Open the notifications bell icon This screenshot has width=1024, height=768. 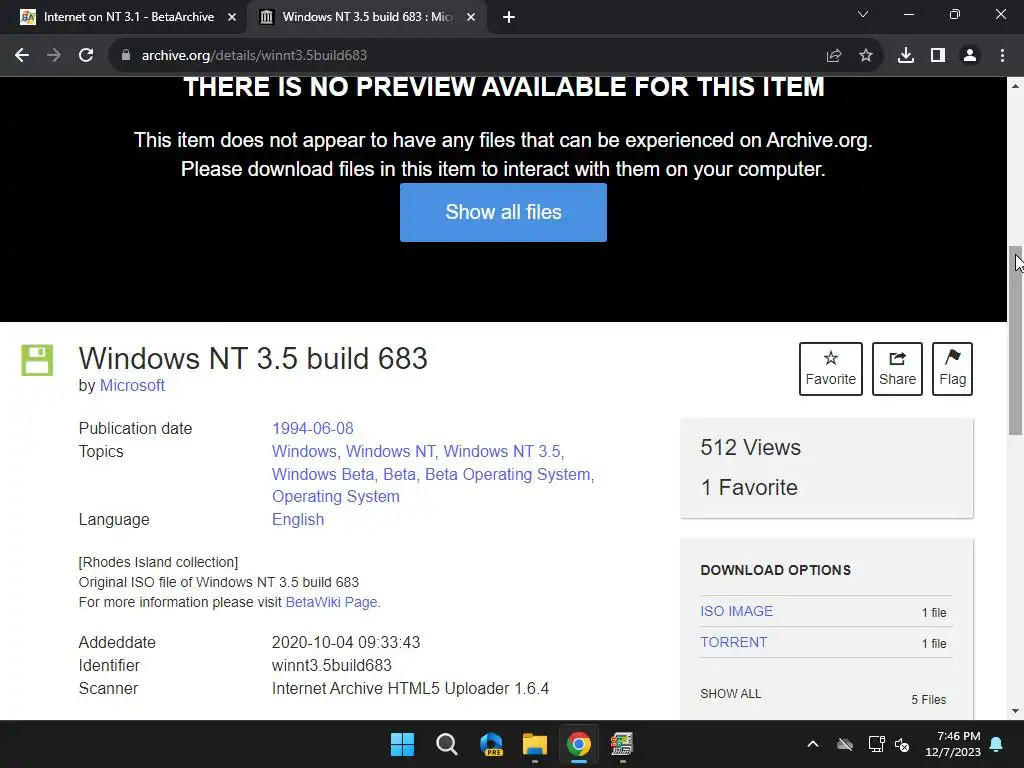click(997, 744)
